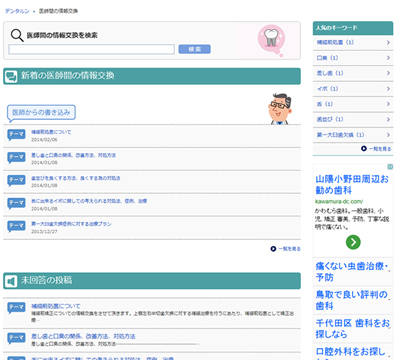Click the arrow icon of 一覧を見る under keywords
The height and width of the screenshot is (360, 396).
click(364, 149)
